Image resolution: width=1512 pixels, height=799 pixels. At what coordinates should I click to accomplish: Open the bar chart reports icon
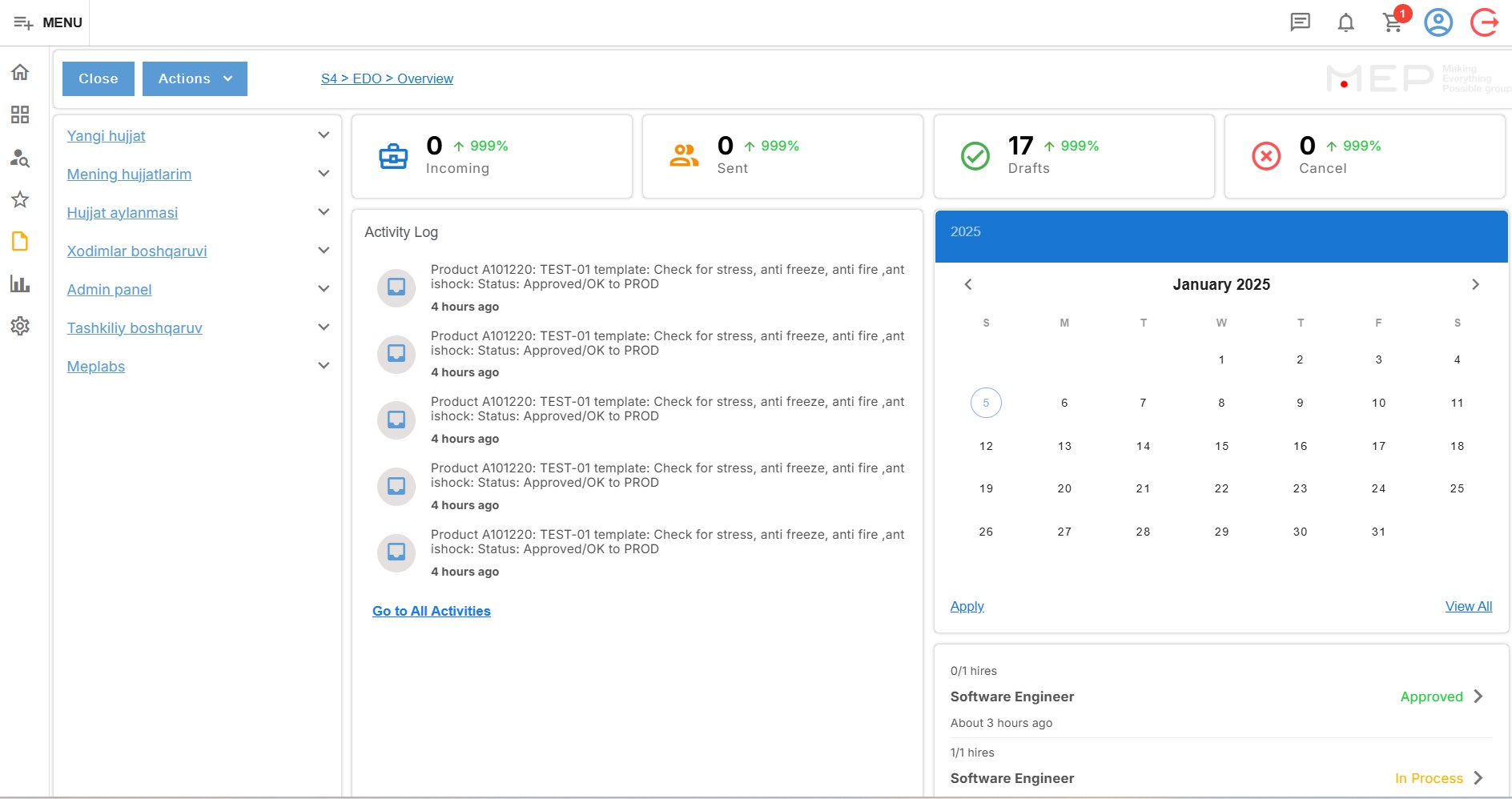(x=20, y=283)
